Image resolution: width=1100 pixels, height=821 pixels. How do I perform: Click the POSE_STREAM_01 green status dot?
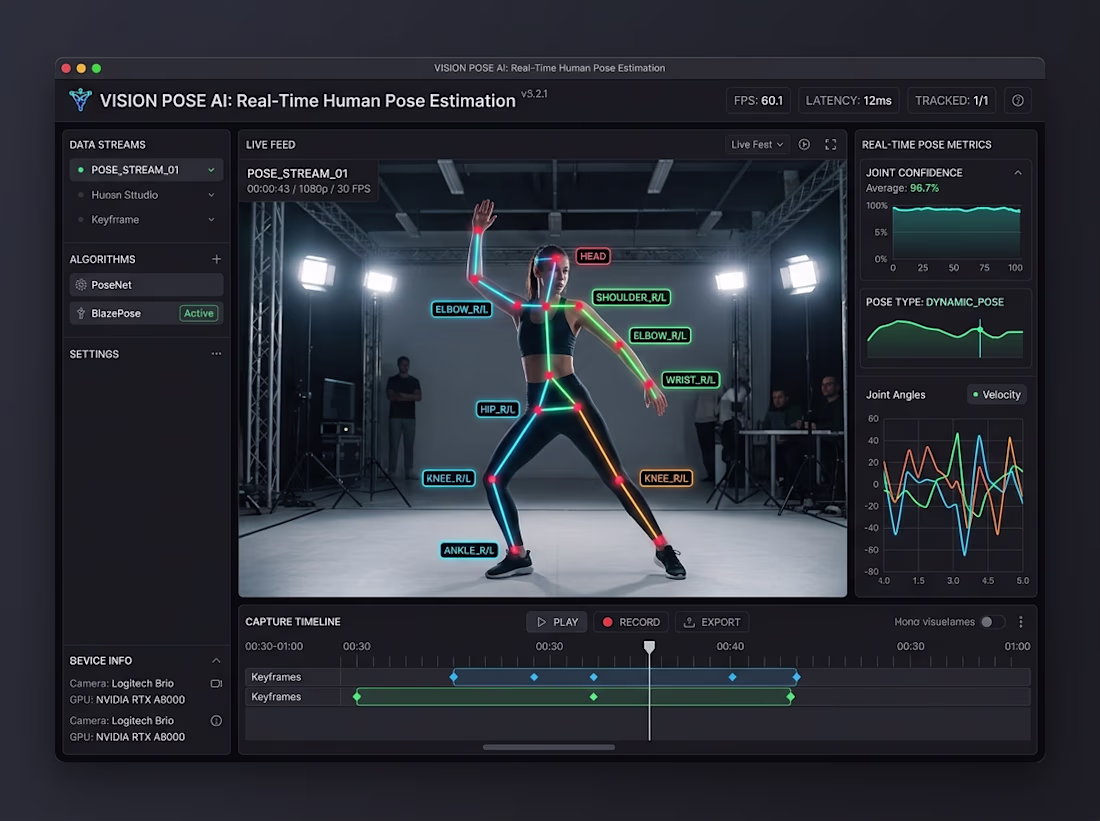pos(81,170)
